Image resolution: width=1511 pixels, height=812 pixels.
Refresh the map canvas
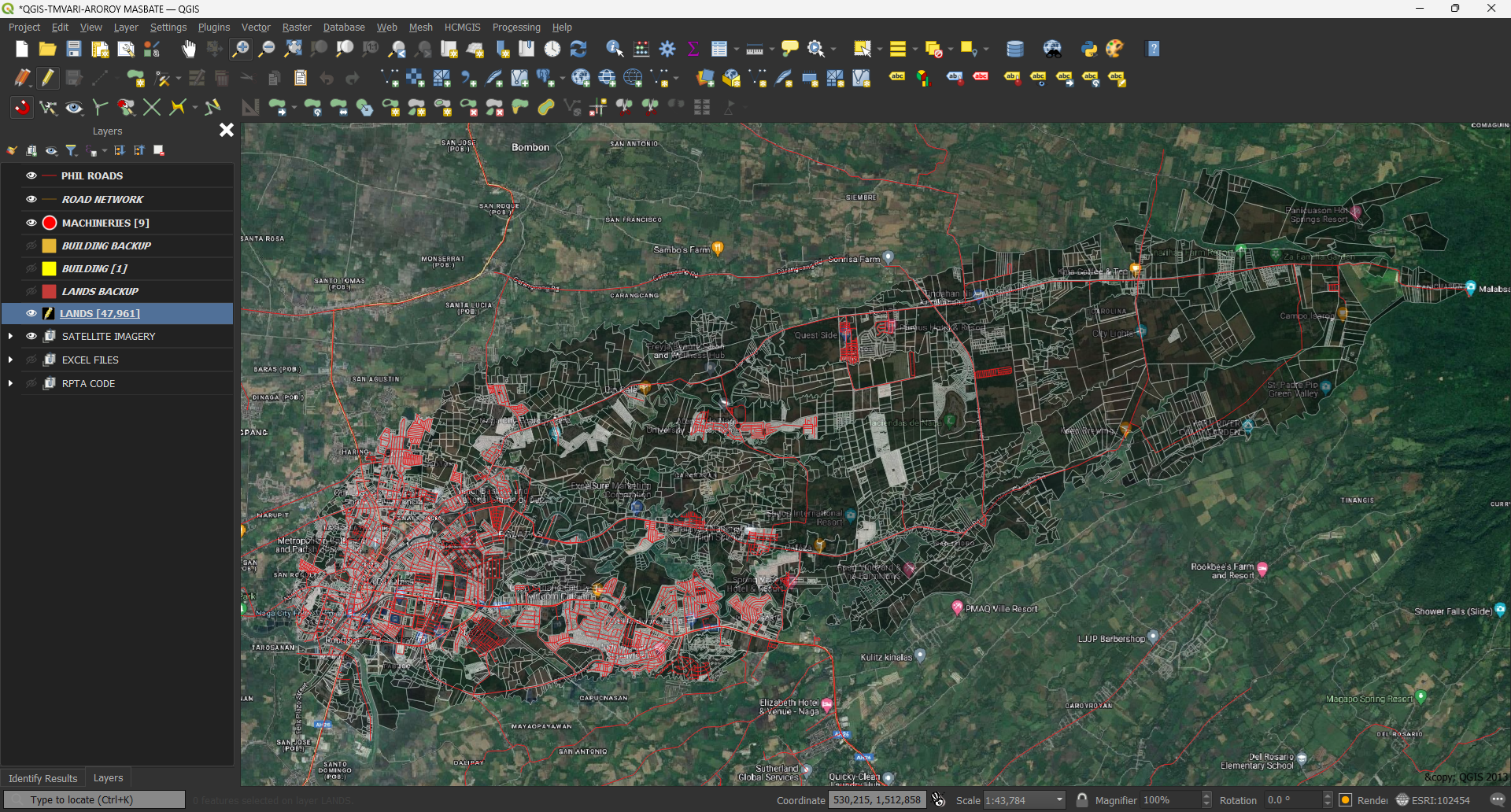pos(578,50)
